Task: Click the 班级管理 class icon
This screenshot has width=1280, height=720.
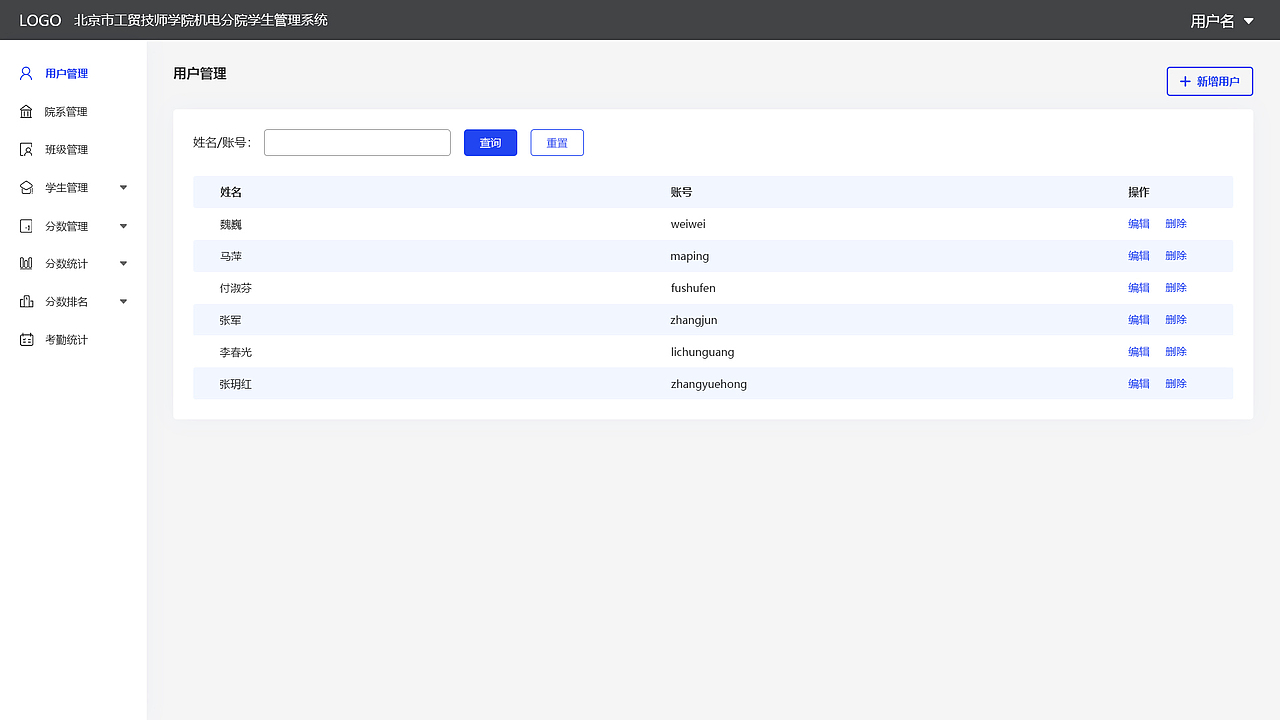Action: [x=26, y=149]
